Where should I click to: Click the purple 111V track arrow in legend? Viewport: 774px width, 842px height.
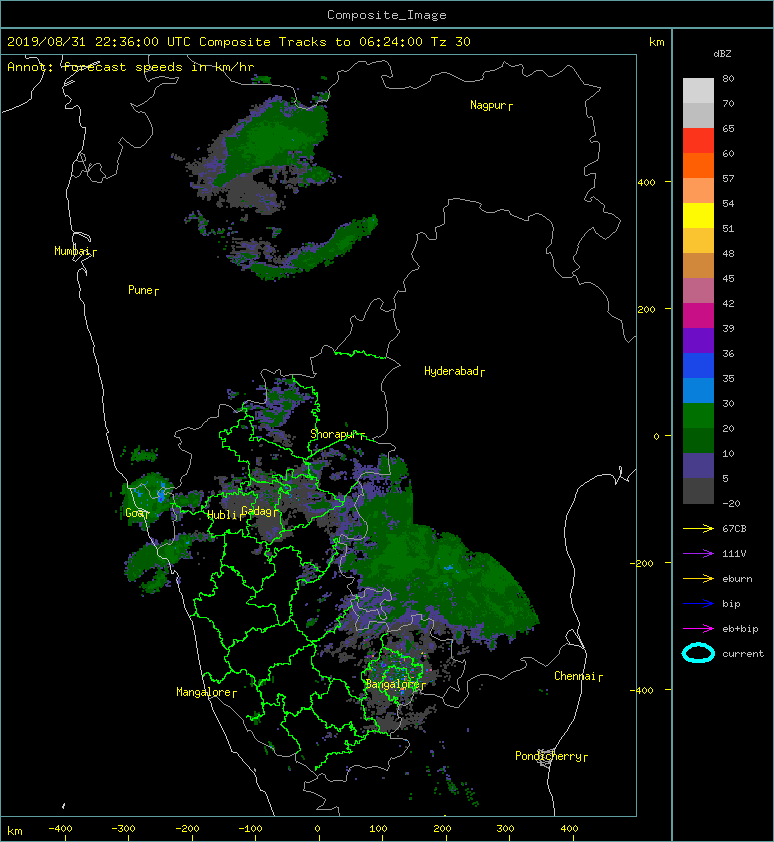(x=698, y=554)
